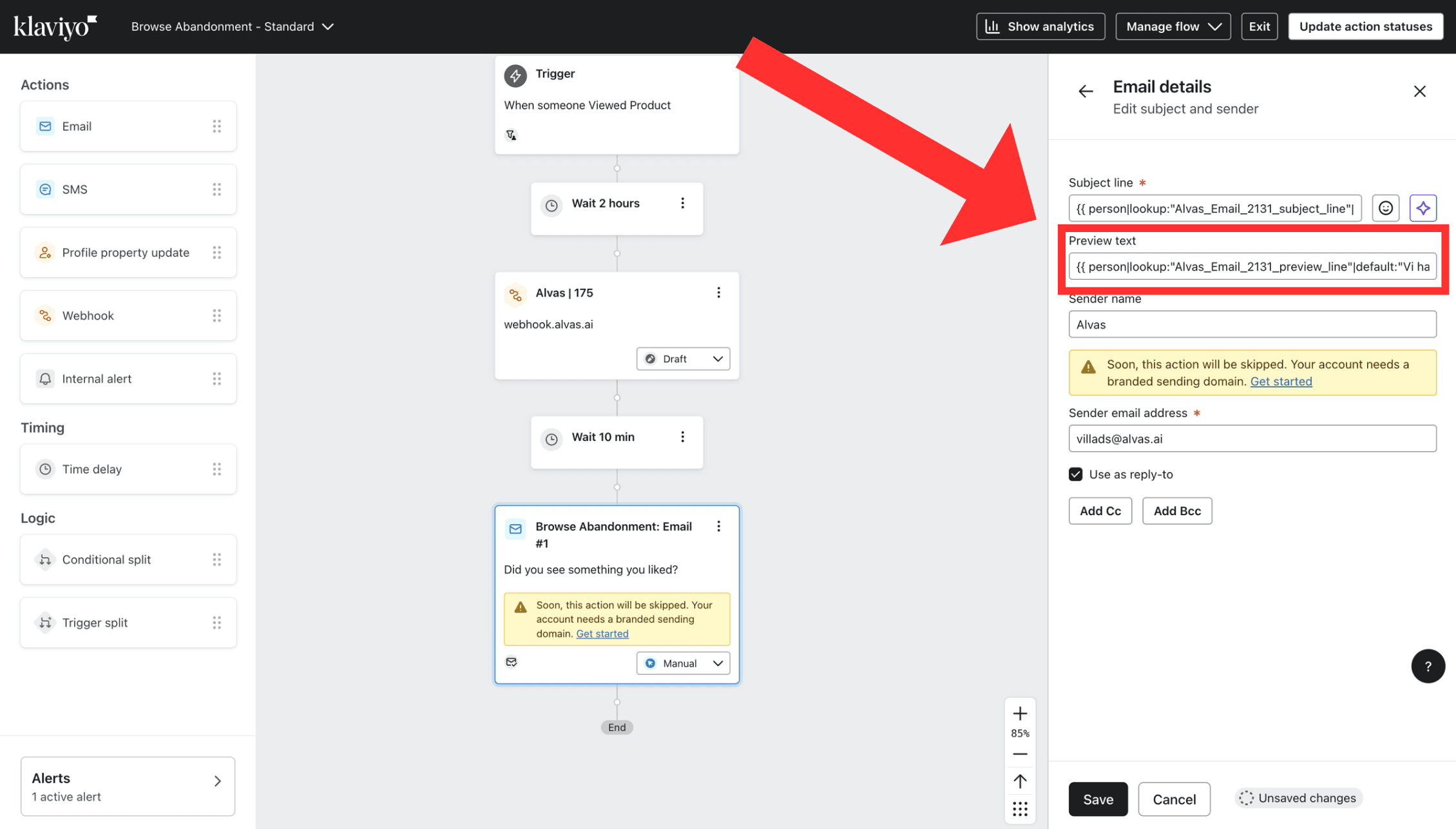Click the Unsaved changes status badge
The image size is (1456, 829).
pos(1298,798)
